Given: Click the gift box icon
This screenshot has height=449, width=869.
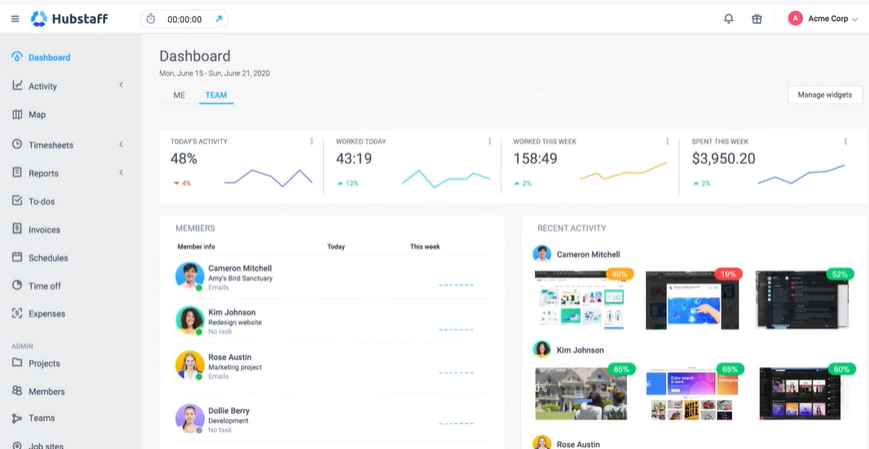Looking at the screenshot, I should (757, 19).
